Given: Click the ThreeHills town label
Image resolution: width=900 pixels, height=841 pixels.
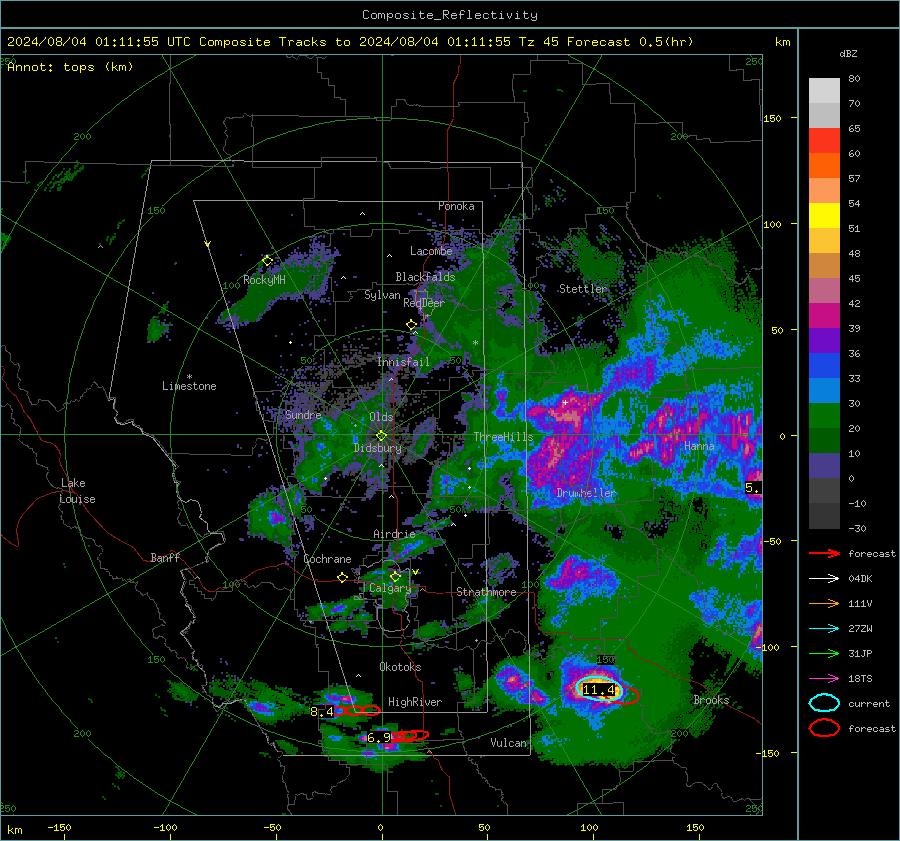Looking at the screenshot, I should click(x=503, y=437).
